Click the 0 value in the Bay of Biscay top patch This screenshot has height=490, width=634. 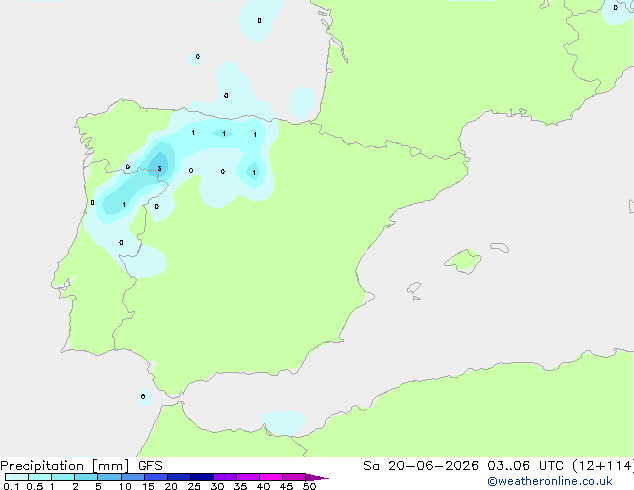point(259,21)
